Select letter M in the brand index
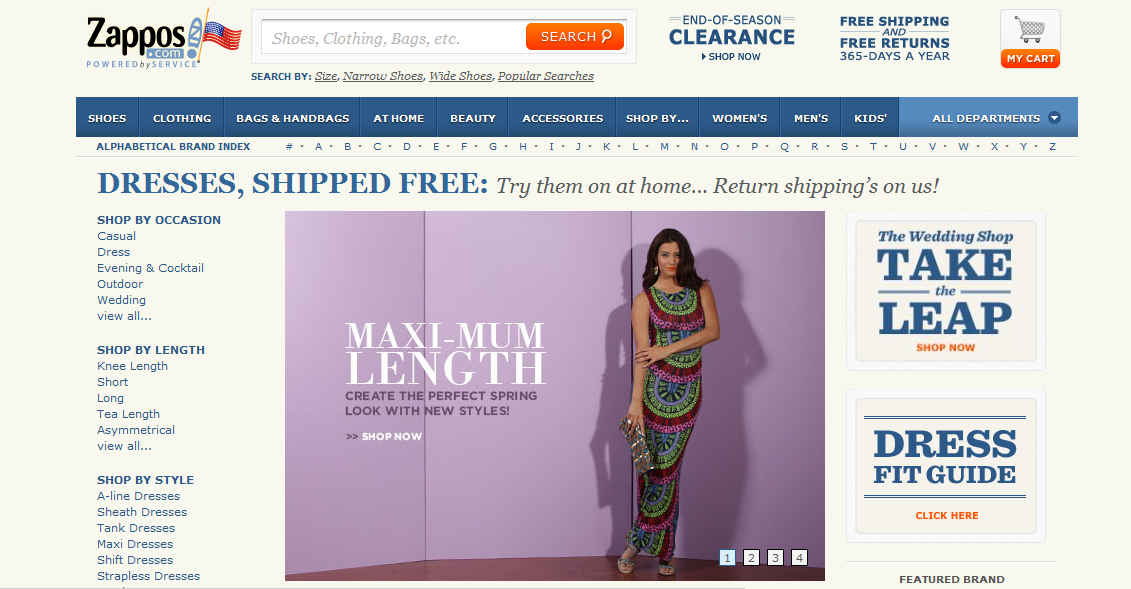 tap(664, 146)
